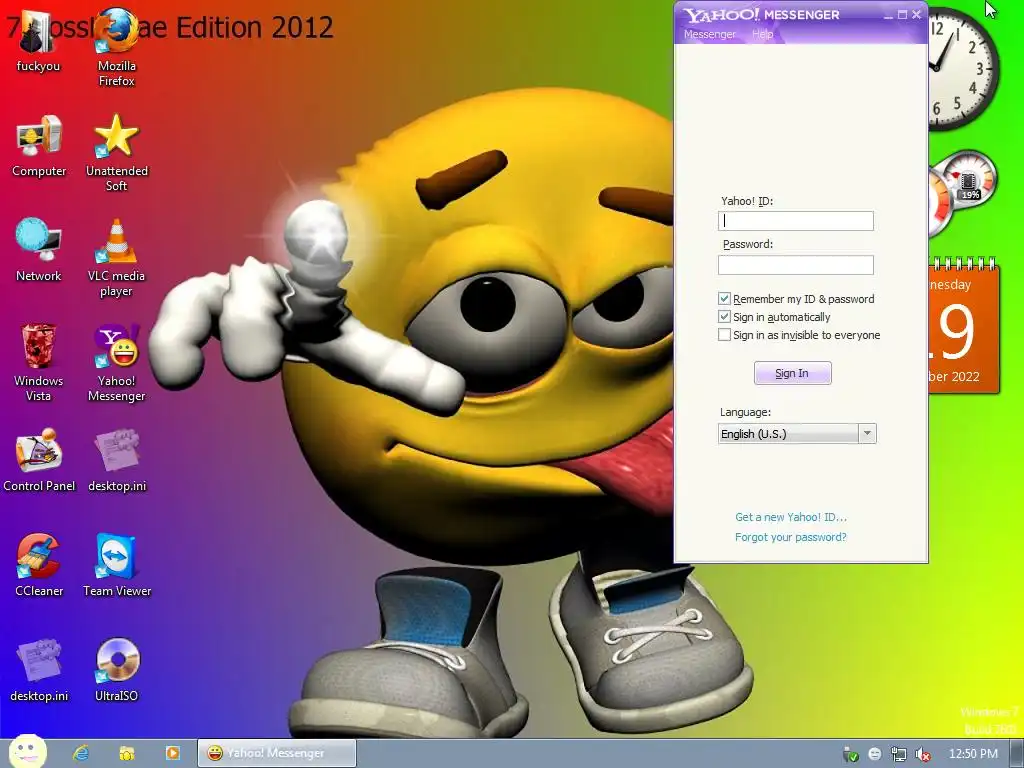1024x768 pixels.
Task: Open the Messenger menu
Action: tap(709, 34)
